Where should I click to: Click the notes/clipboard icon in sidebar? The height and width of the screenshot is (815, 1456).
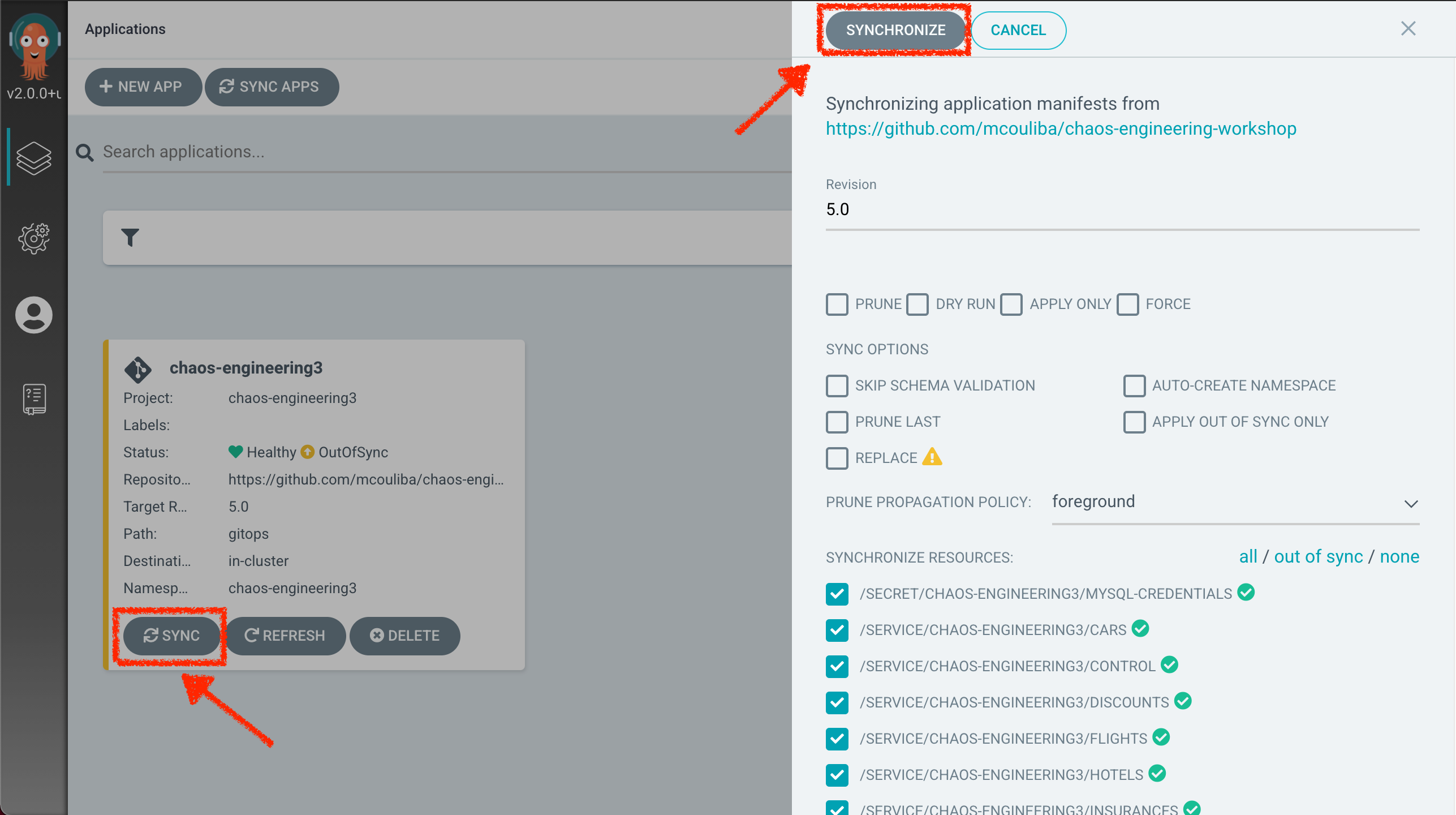[33, 396]
